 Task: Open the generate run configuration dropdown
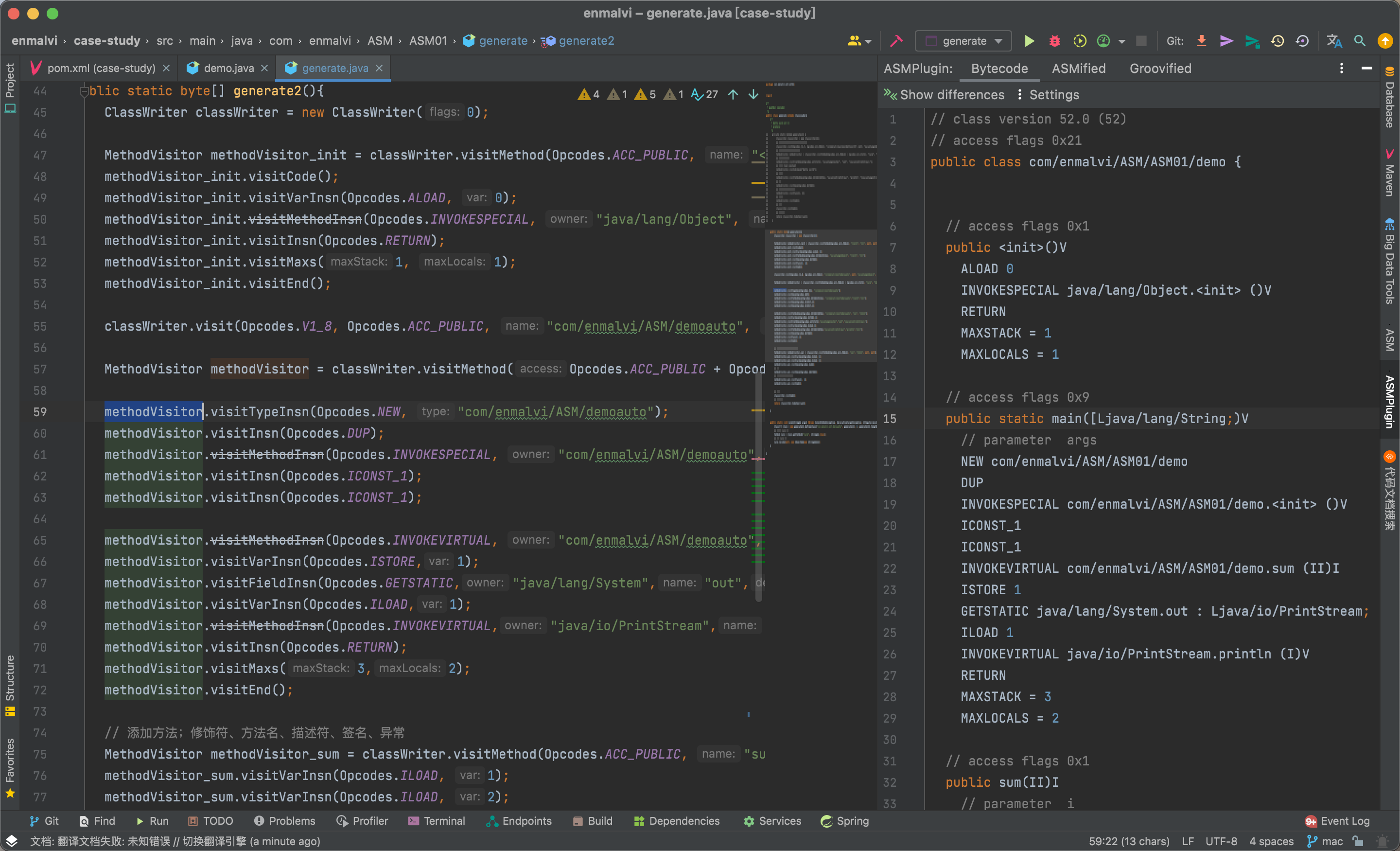tap(963, 41)
